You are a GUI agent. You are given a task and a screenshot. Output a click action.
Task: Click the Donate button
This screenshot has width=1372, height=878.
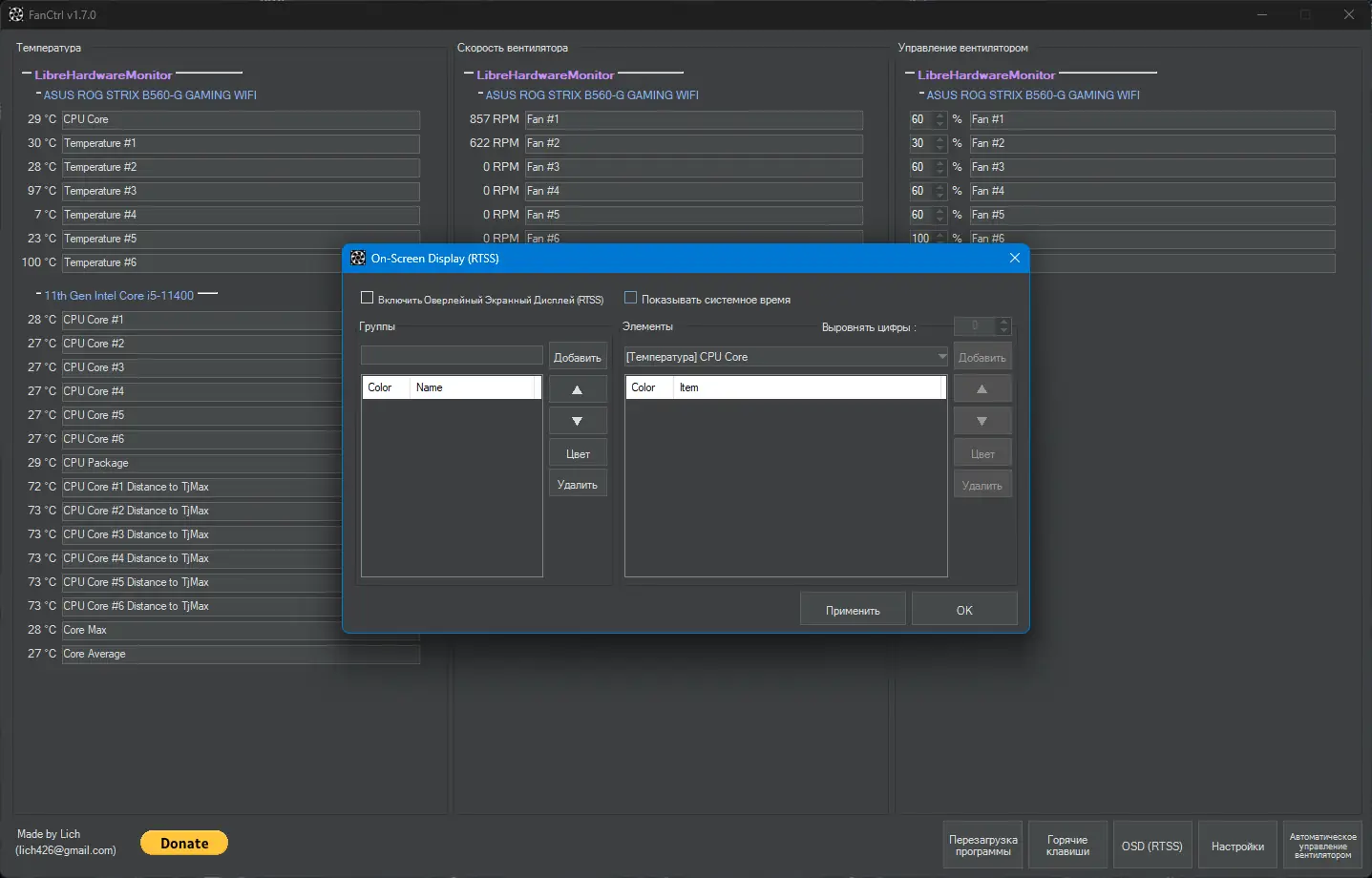pos(184,843)
